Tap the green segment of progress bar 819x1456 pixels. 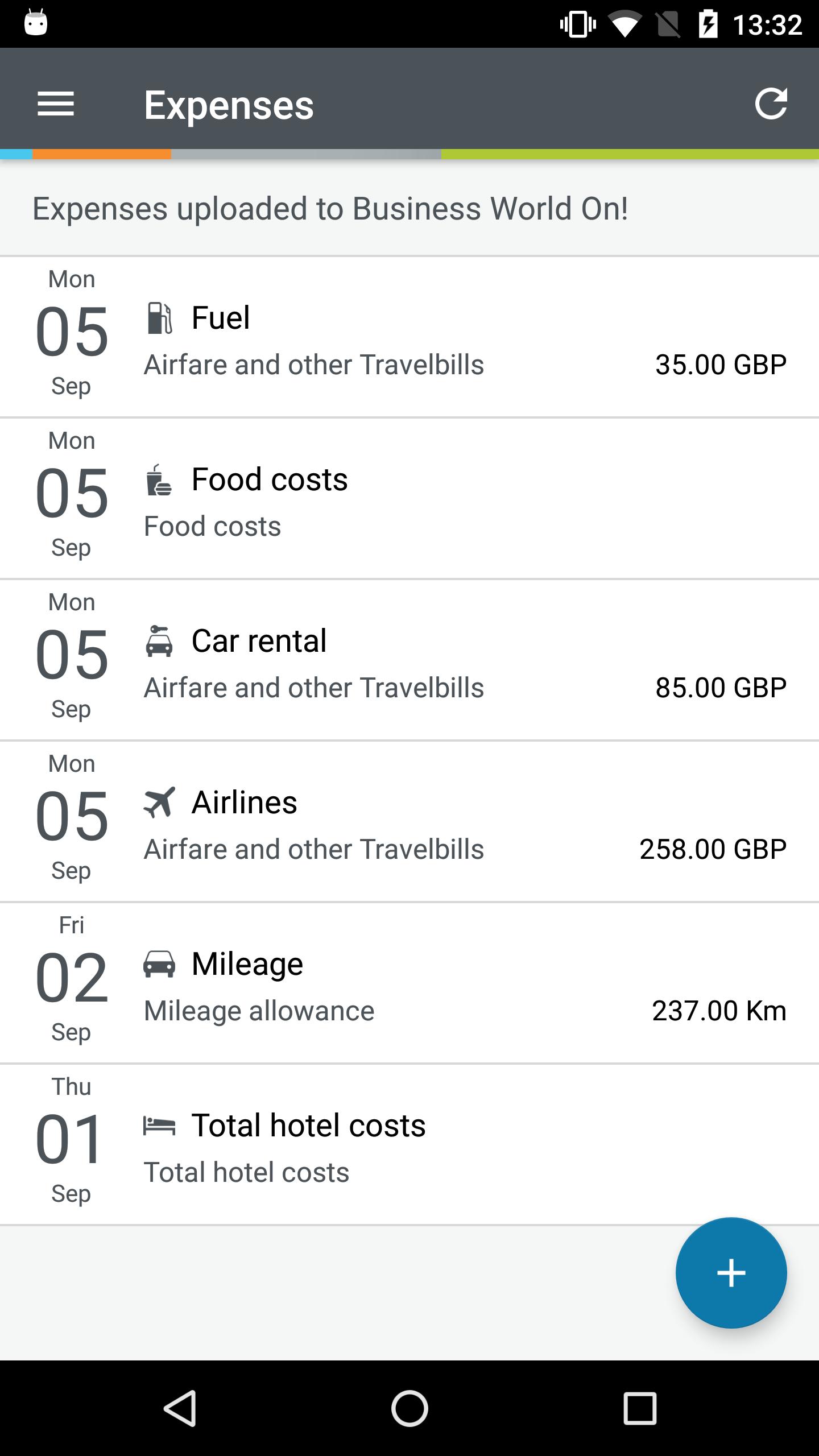click(x=630, y=154)
